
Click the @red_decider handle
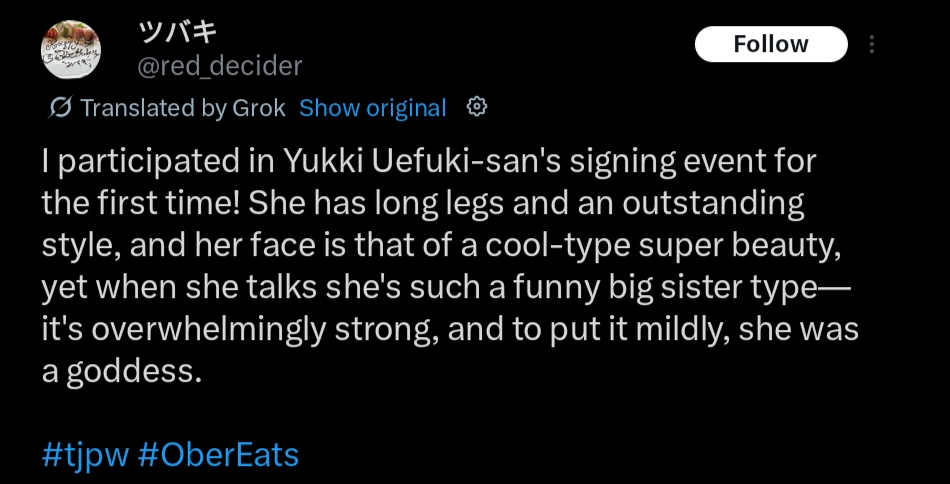tap(217, 66)
